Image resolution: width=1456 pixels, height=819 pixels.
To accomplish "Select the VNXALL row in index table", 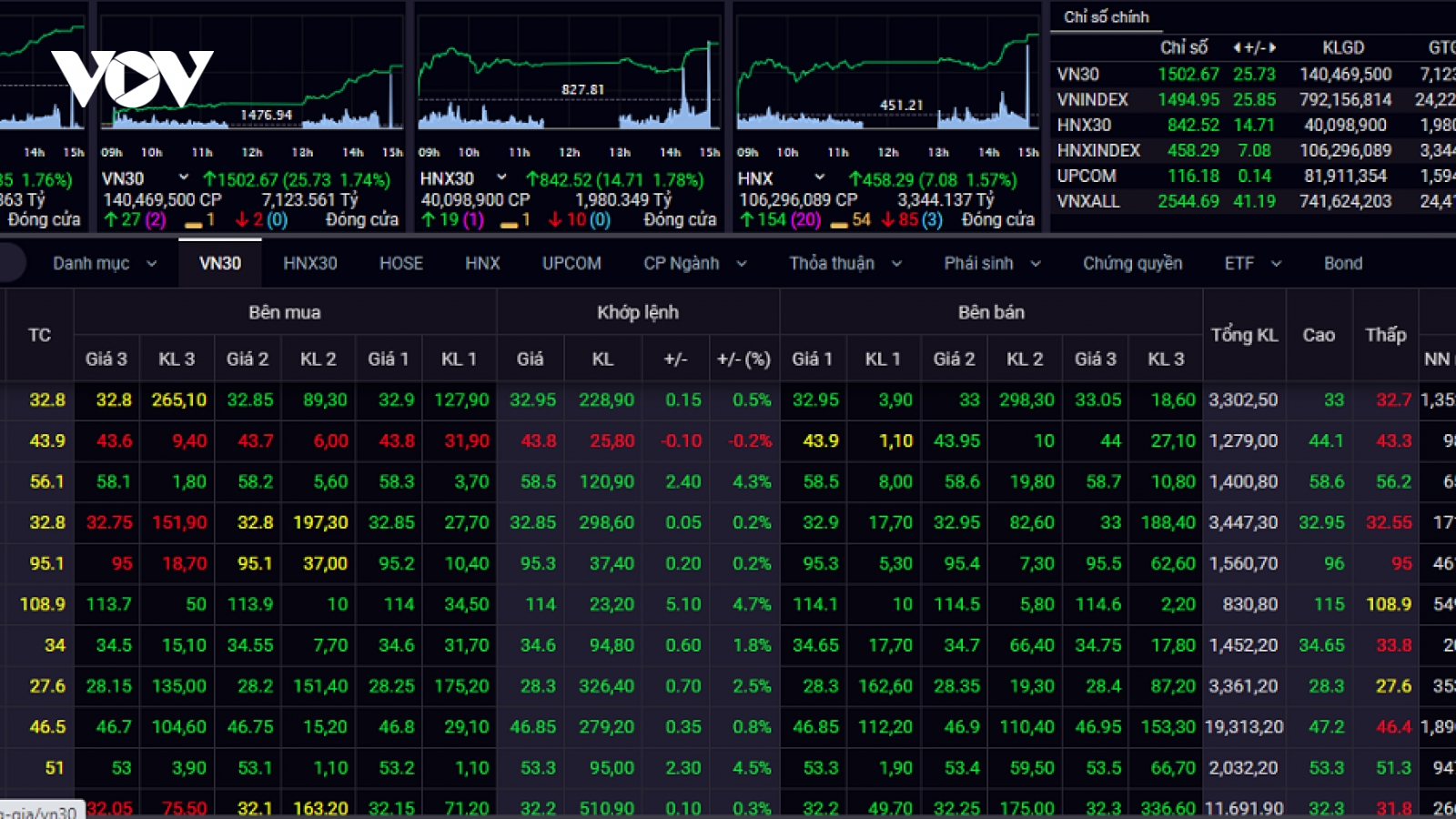I will 1254,201.
